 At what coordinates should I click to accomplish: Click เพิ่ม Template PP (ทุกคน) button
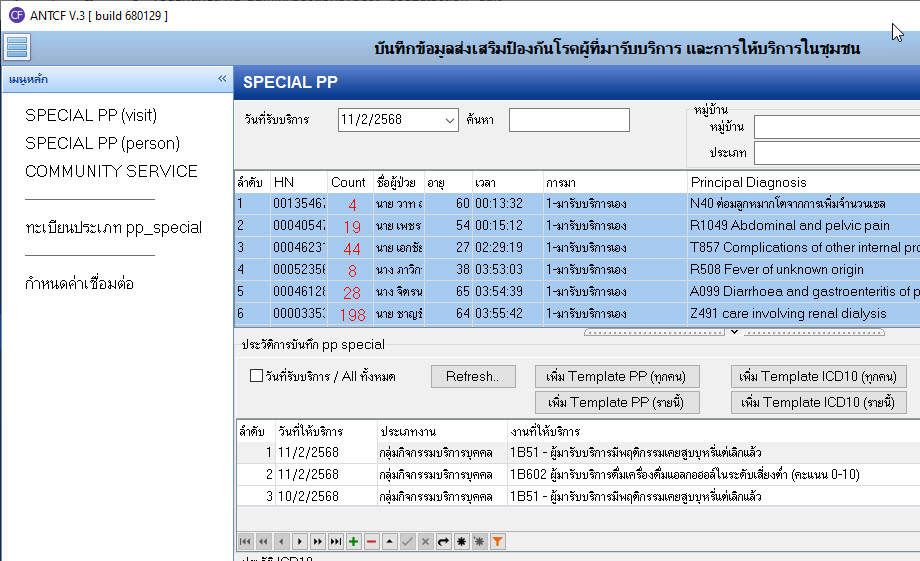tap(617, 377)
